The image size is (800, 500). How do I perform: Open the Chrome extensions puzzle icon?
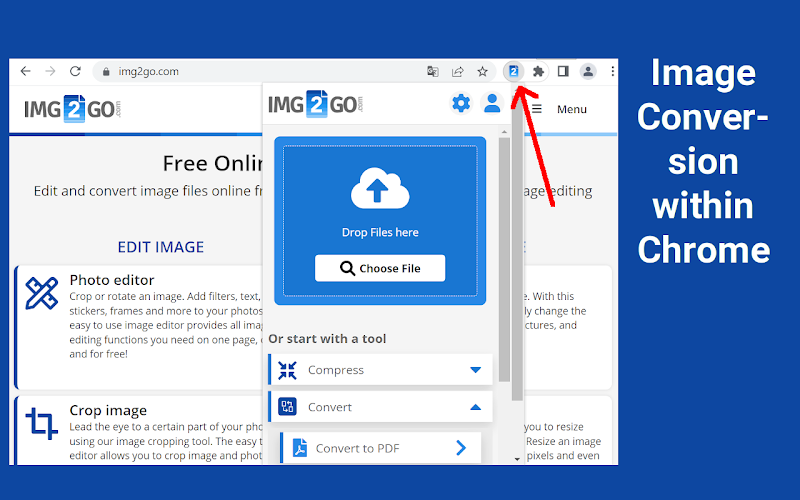click(538, 71)
